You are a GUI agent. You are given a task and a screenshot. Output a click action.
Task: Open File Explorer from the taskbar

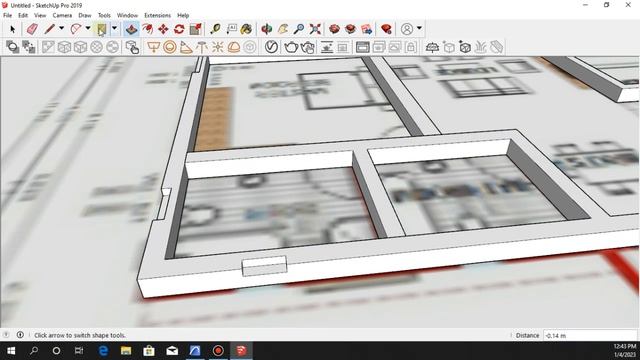[126, 351]
